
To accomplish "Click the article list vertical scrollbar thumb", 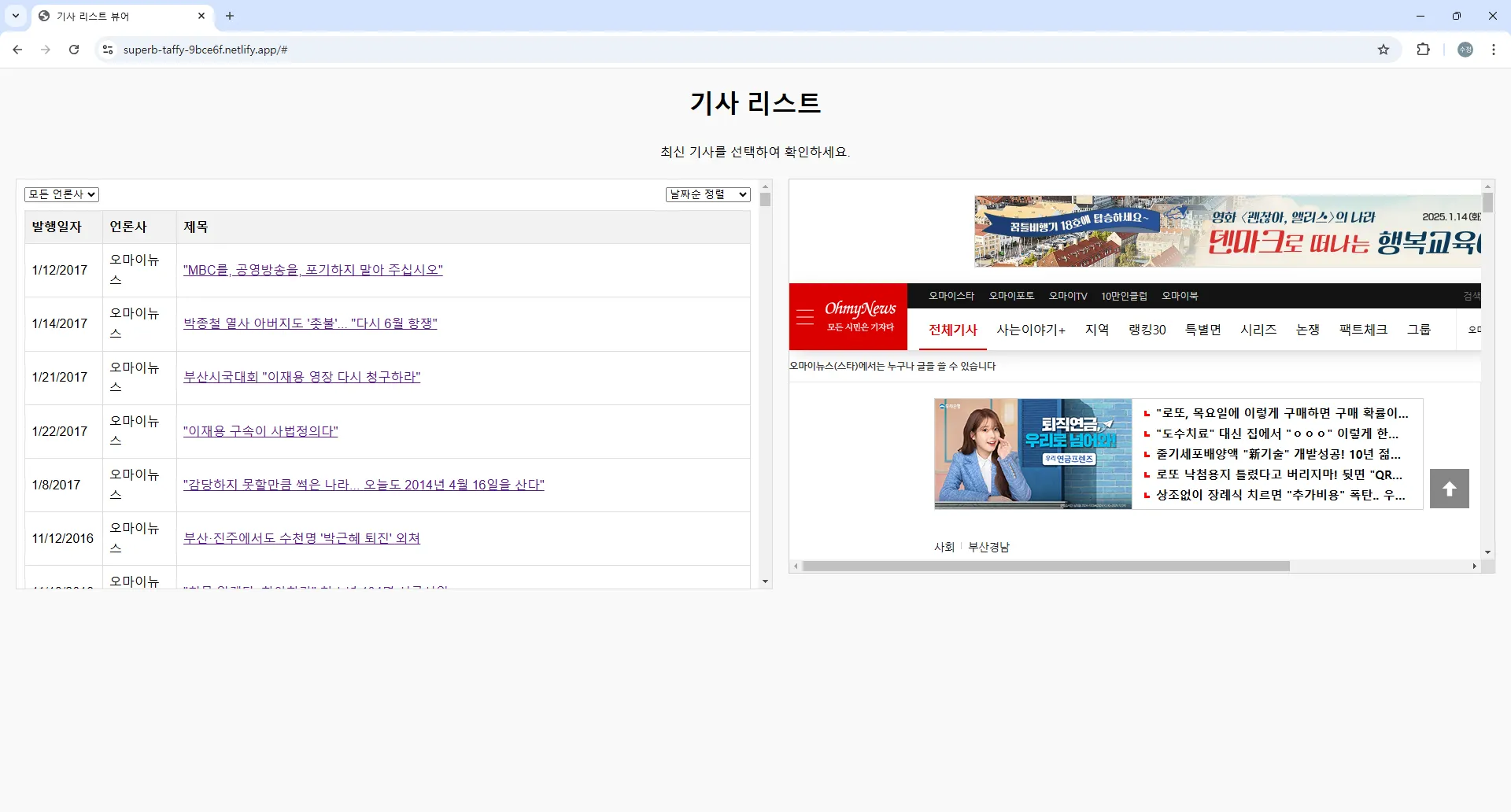I will pos(765,199).
